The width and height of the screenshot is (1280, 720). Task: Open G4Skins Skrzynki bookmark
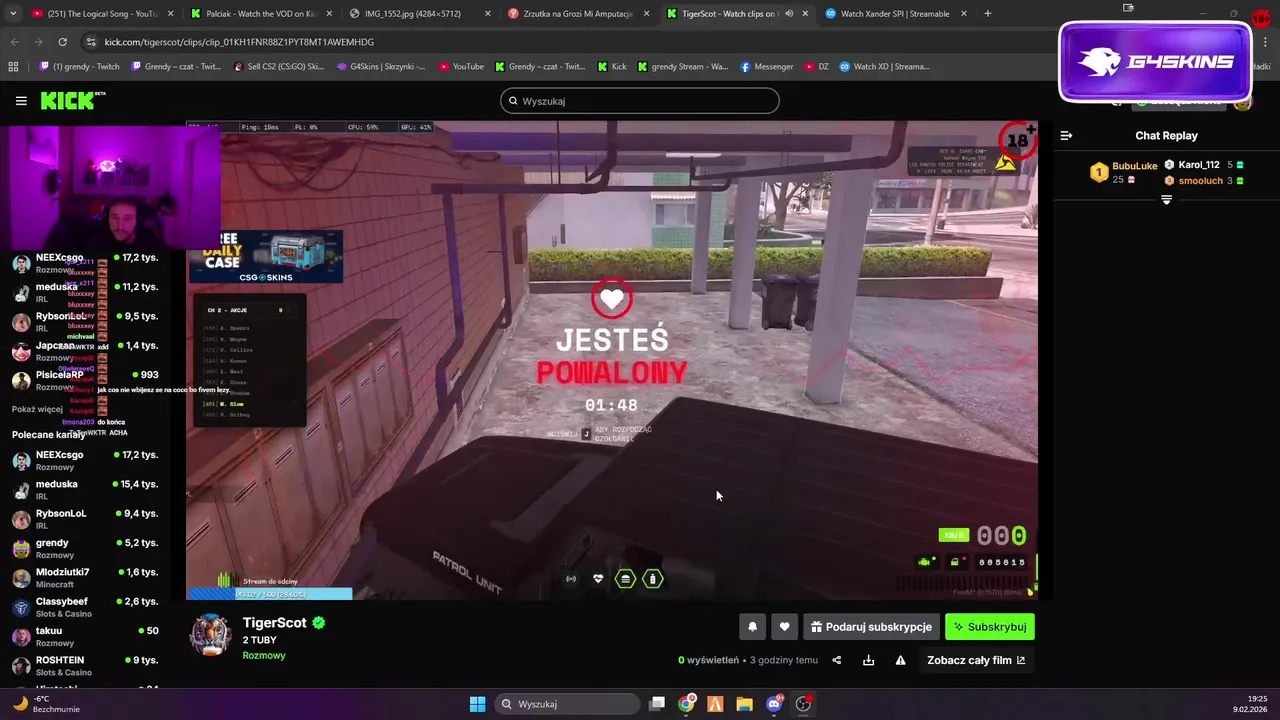380,67
